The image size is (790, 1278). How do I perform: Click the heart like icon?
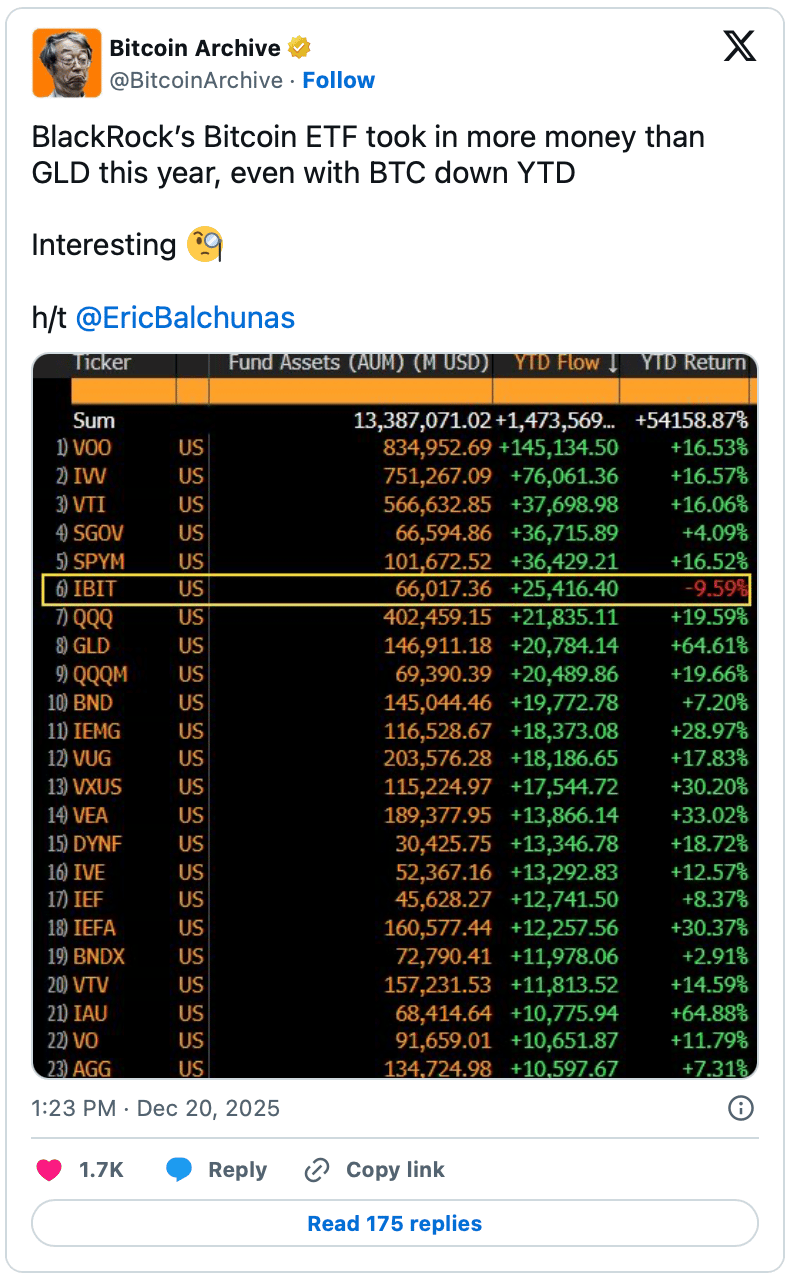pyautogui.click(x=49, y=1170)
